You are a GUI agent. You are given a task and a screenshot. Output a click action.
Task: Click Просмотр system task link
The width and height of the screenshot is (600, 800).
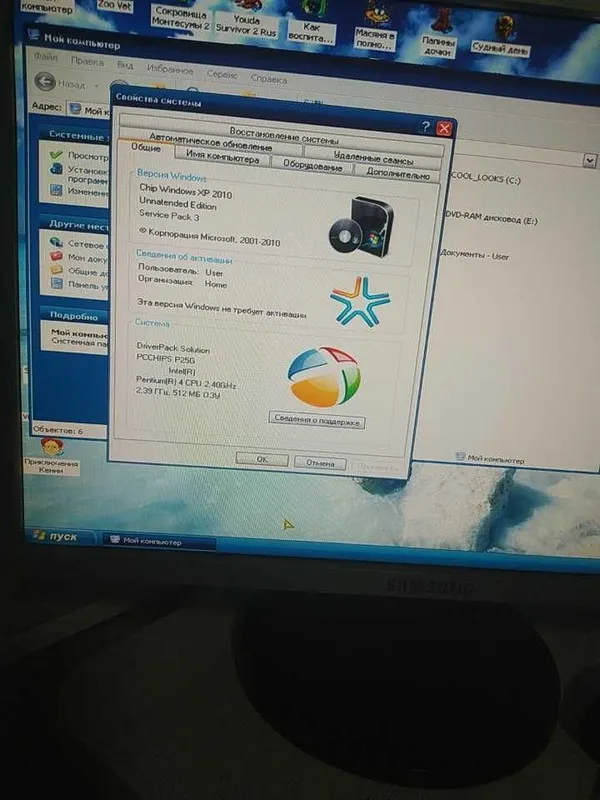click(88, 156)
